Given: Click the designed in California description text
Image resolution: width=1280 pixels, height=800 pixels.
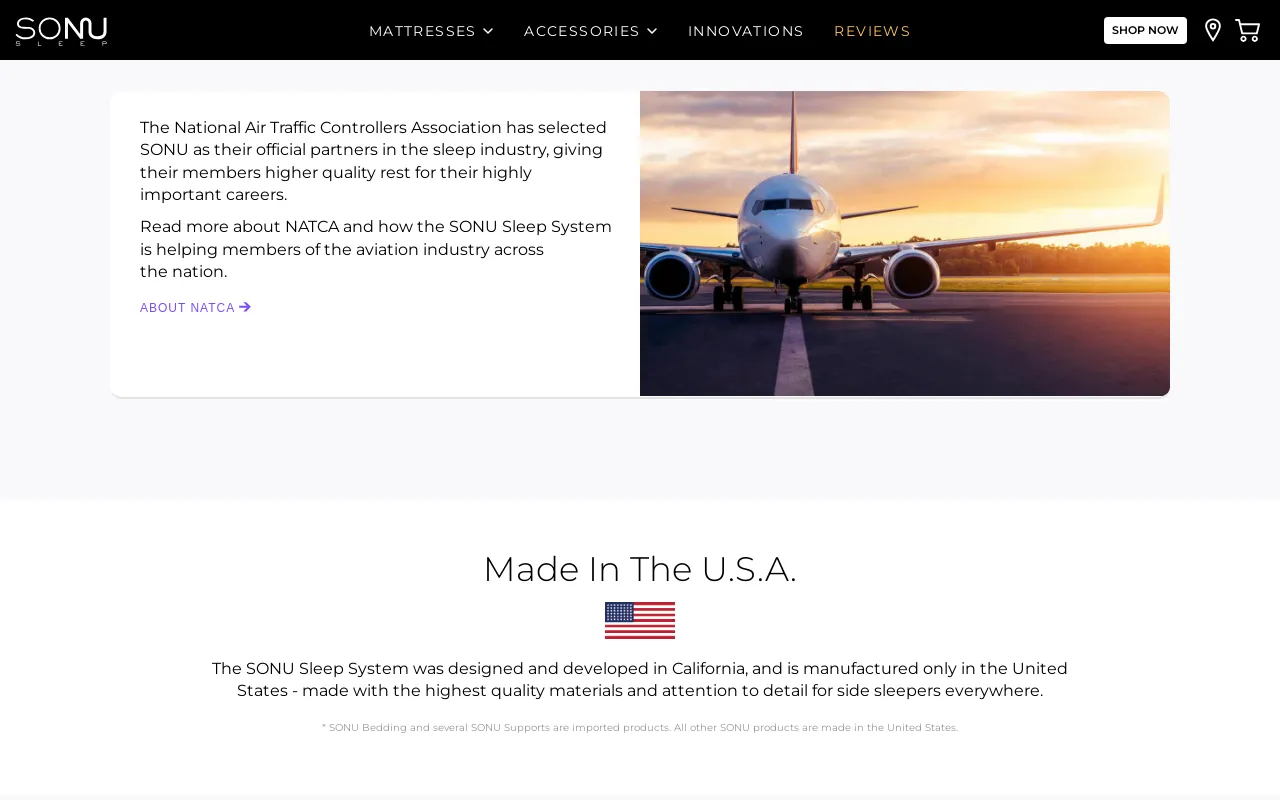Looking at the screenshot, I should pyautogui.click(x=640, y=680).
